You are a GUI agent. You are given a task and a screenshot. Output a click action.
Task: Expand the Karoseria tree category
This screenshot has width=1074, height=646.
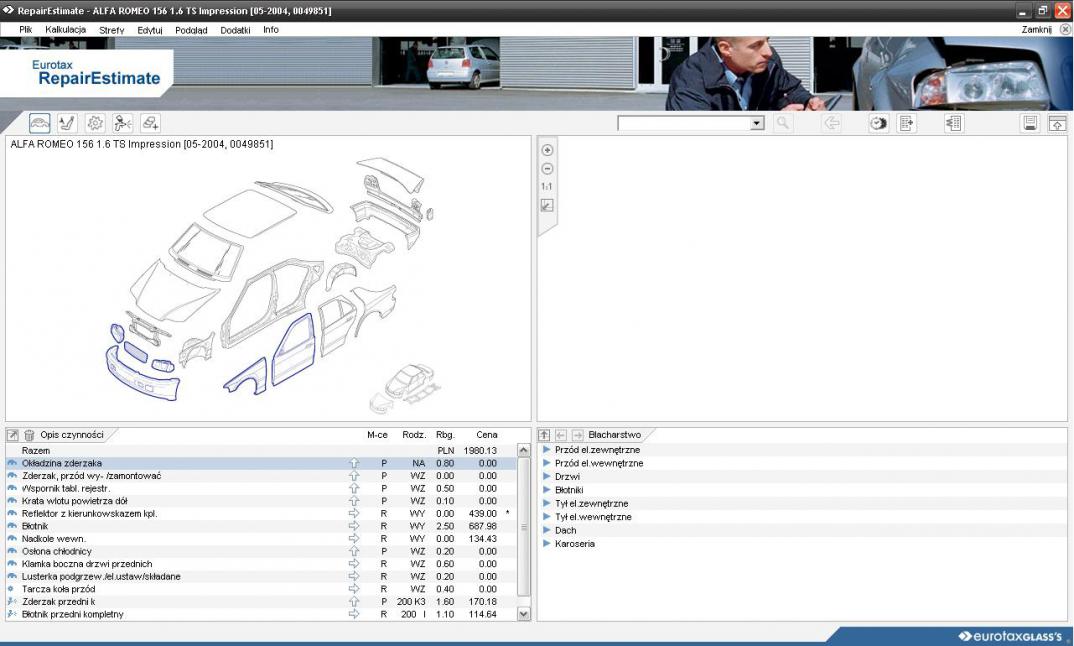point(547,544)
